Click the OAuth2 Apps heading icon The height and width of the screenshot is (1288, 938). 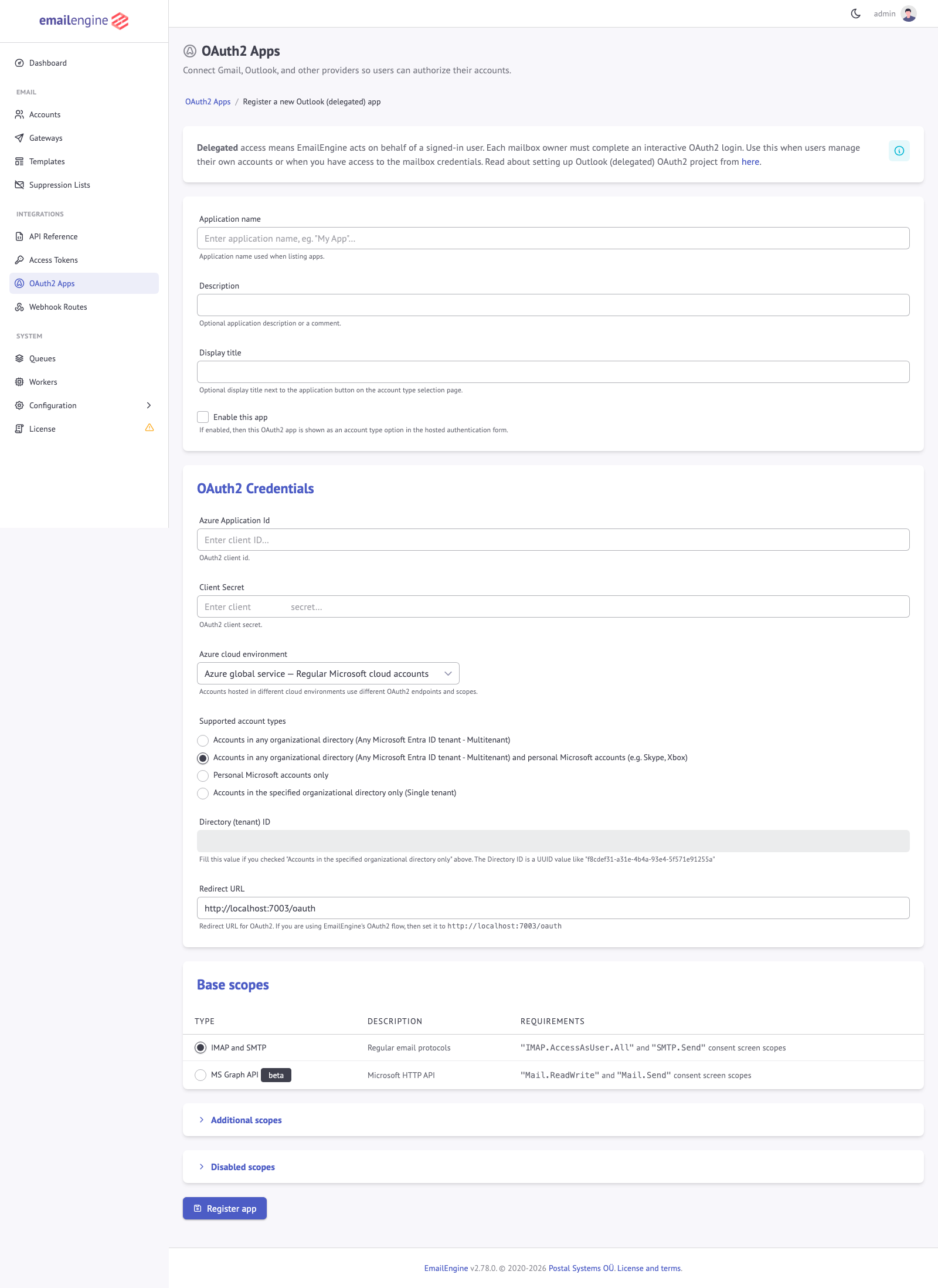(190, 51)
